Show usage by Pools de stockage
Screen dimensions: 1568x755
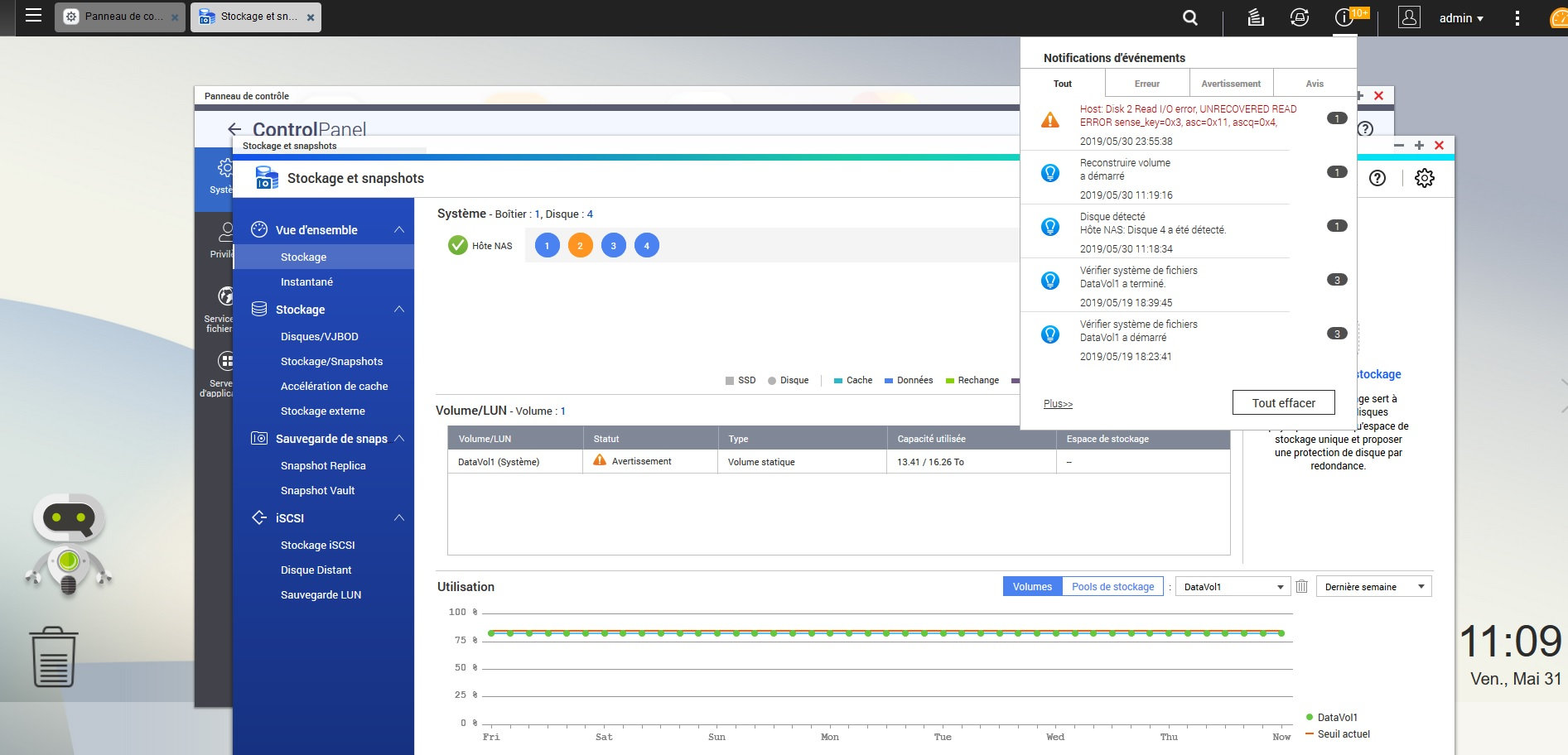click(1112, 587)
